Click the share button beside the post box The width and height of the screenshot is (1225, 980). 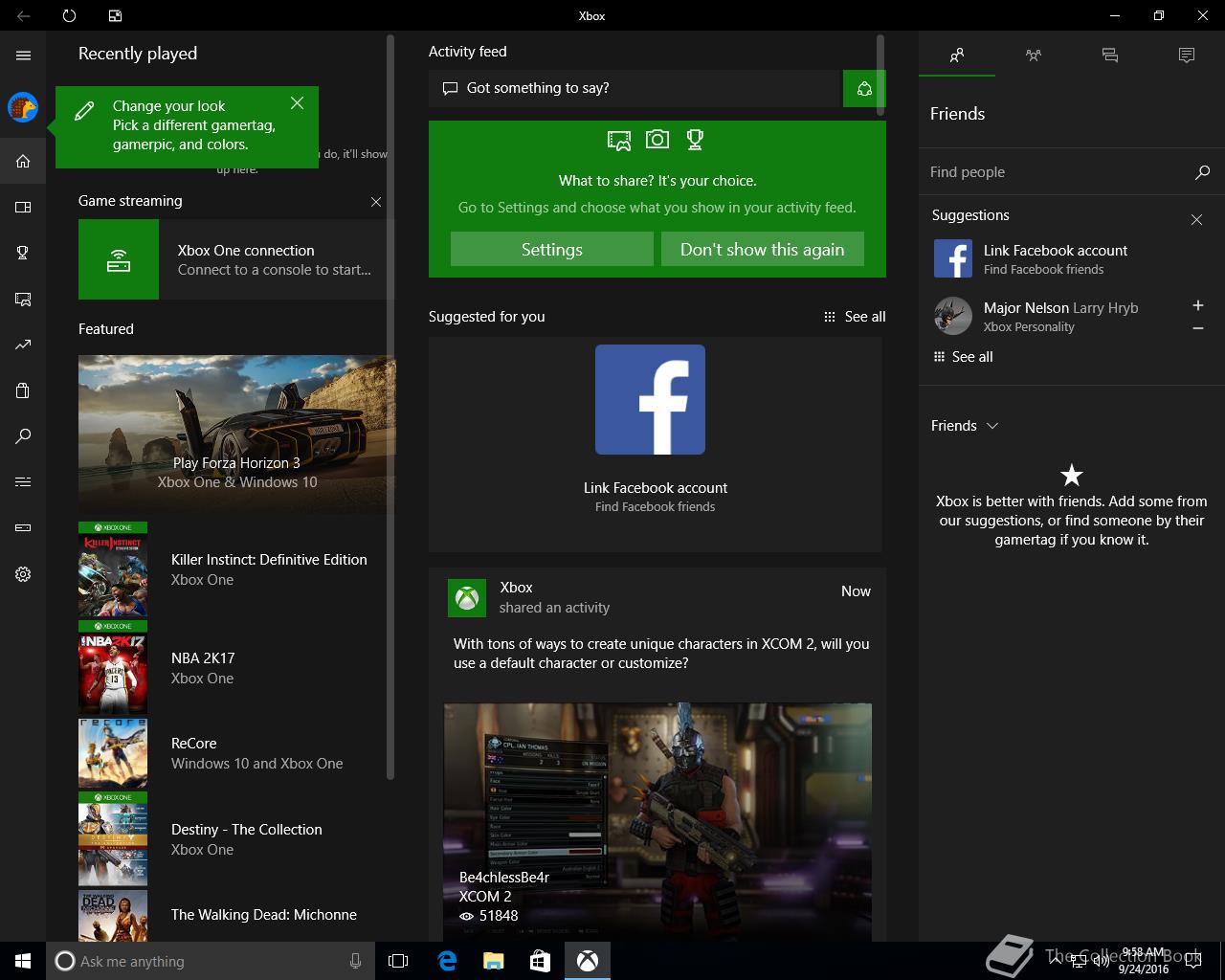point(864,88)
